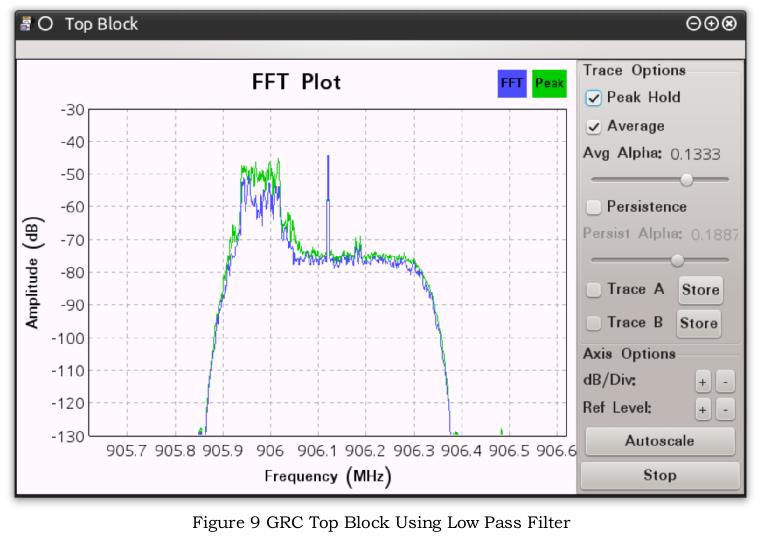Enable the Trace A checkbox

[593, 289]
